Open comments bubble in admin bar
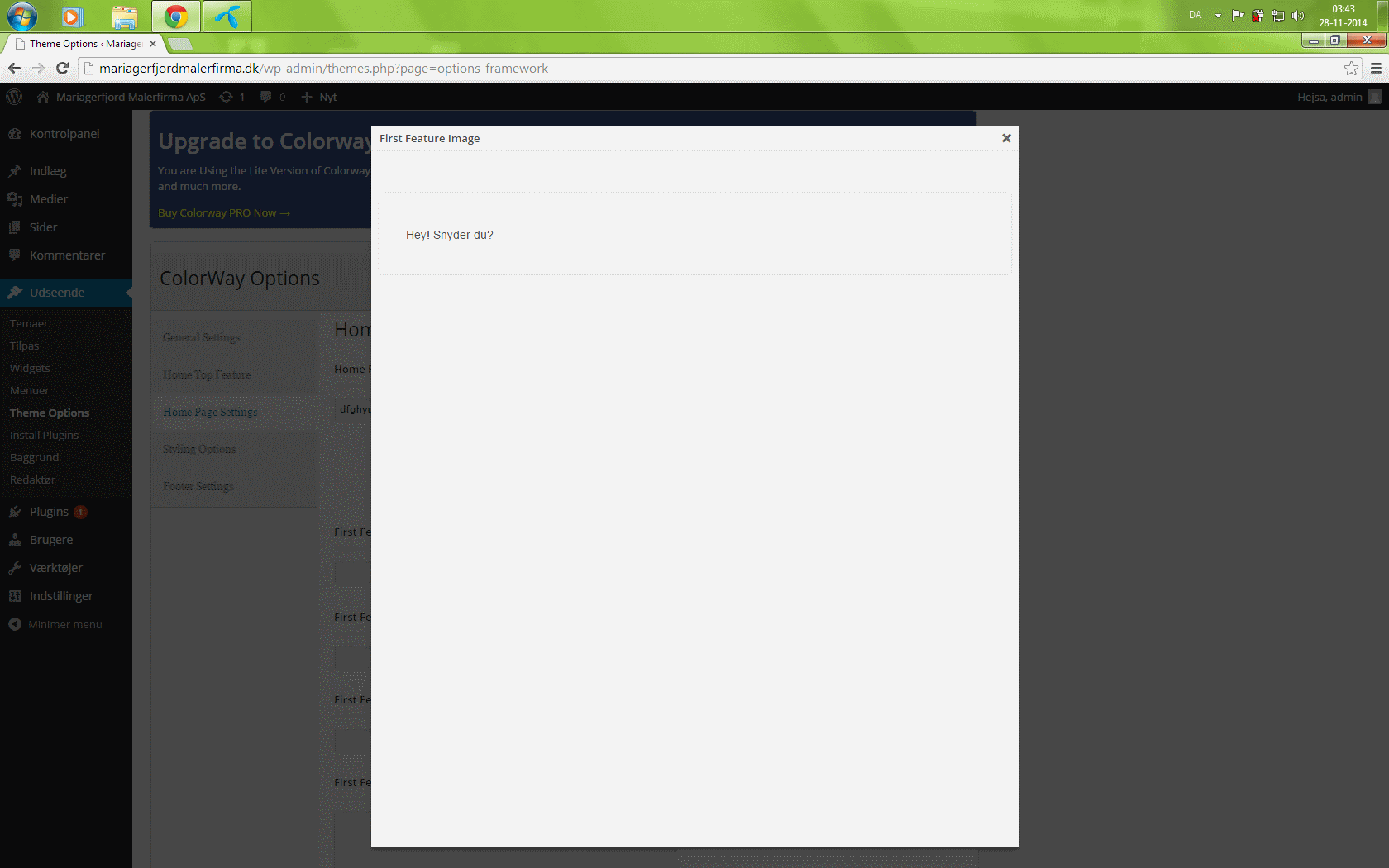 tap(272, 97)
